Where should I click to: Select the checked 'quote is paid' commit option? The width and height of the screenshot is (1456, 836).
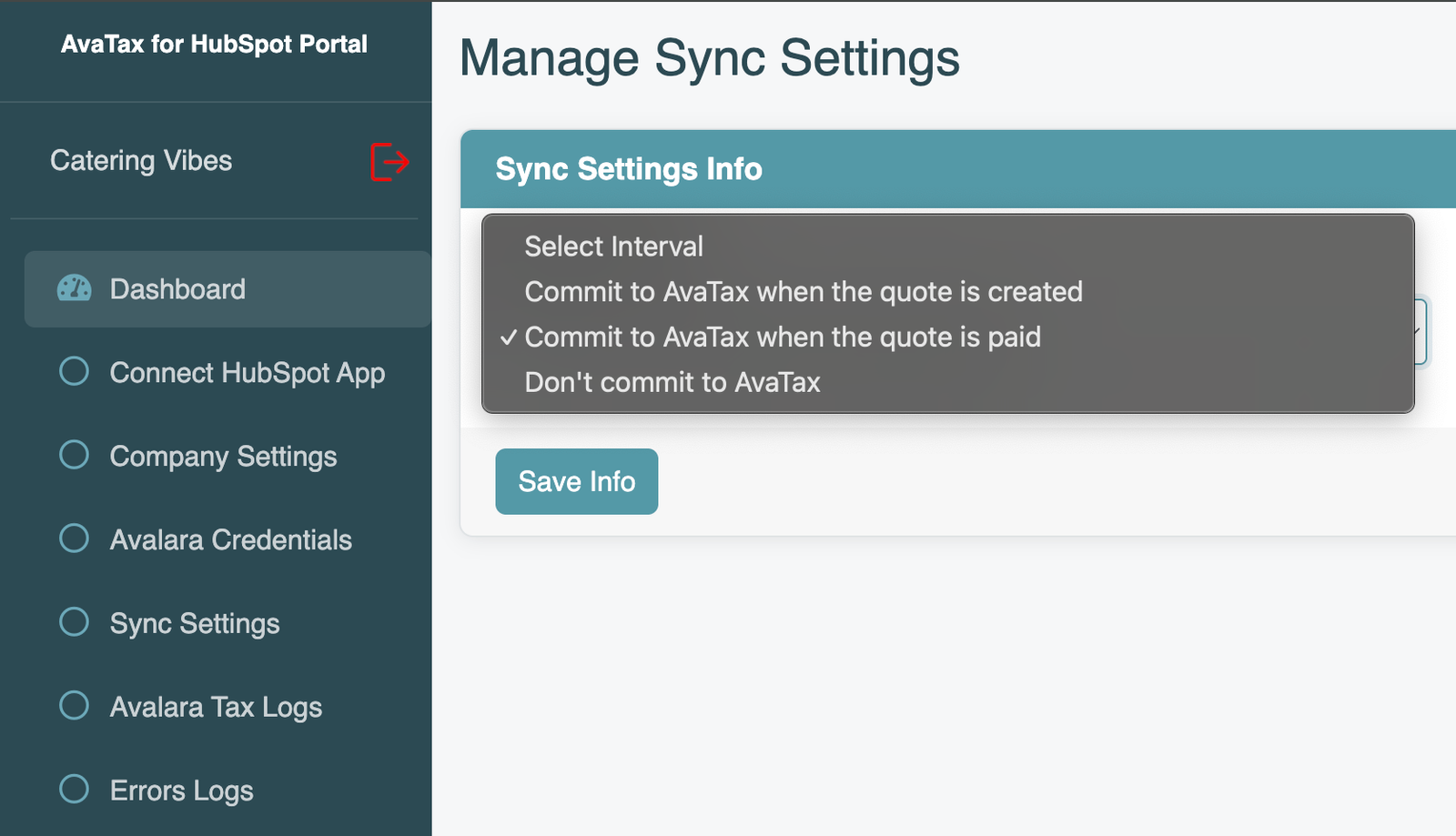coord(783,337)
